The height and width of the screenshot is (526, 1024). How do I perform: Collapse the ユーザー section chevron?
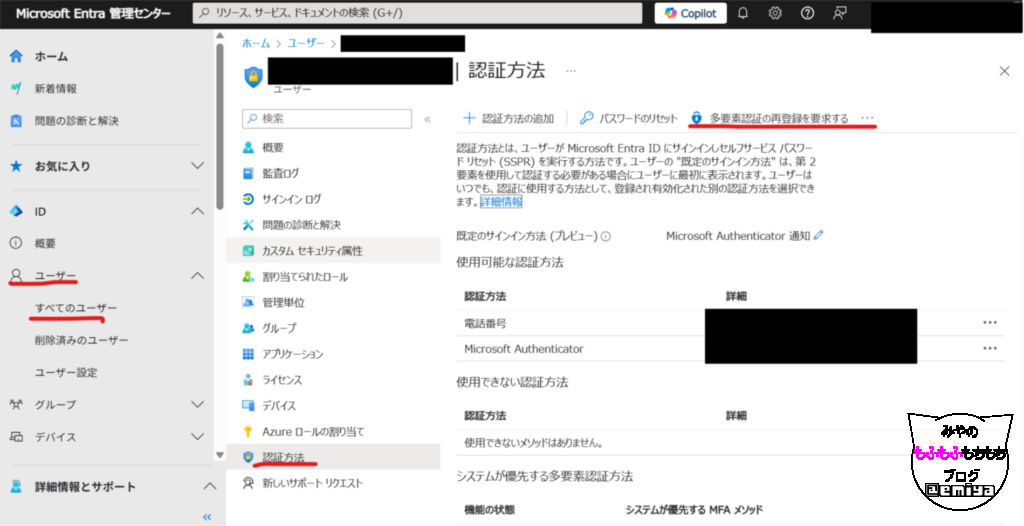pyautogui.click(x=197, y=276)
